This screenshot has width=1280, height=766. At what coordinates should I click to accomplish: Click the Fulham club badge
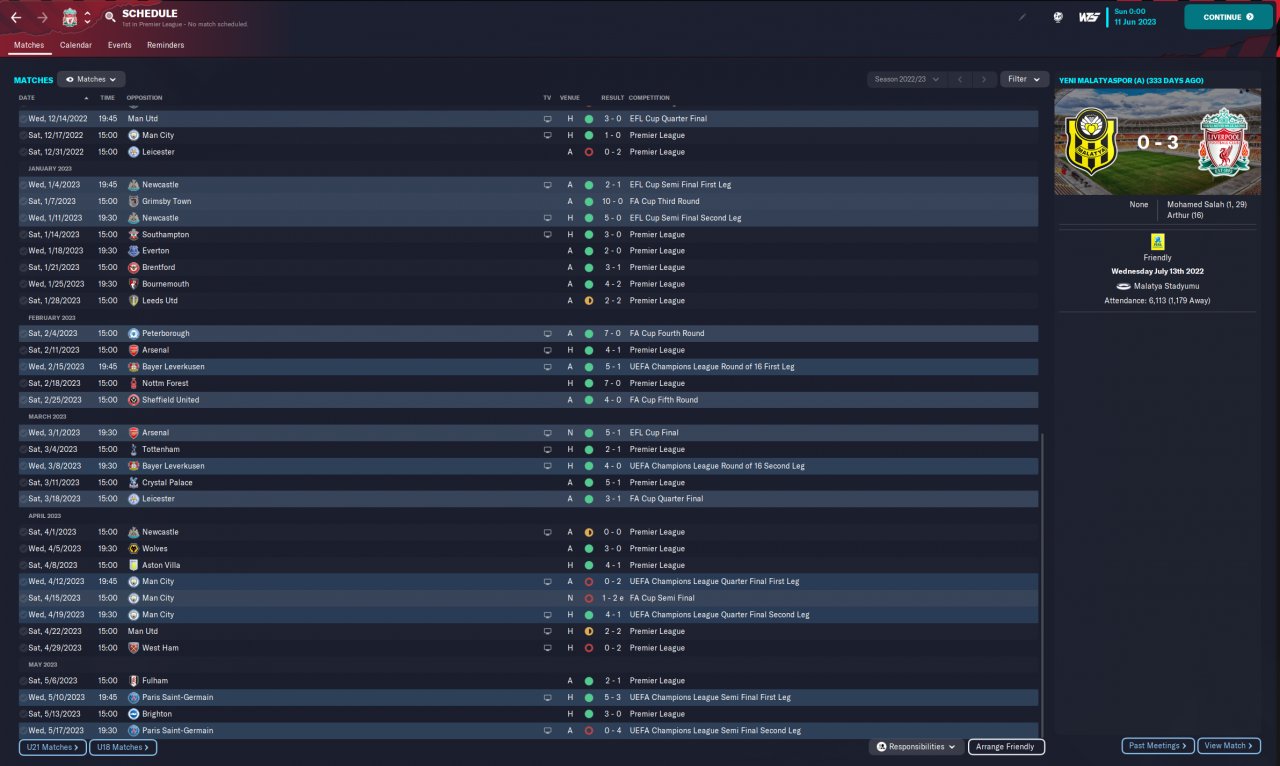coord(134,681)
